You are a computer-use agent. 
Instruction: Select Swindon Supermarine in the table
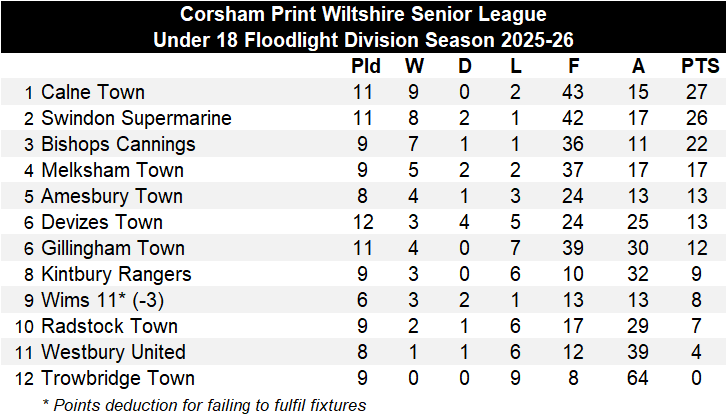[136, 118]
